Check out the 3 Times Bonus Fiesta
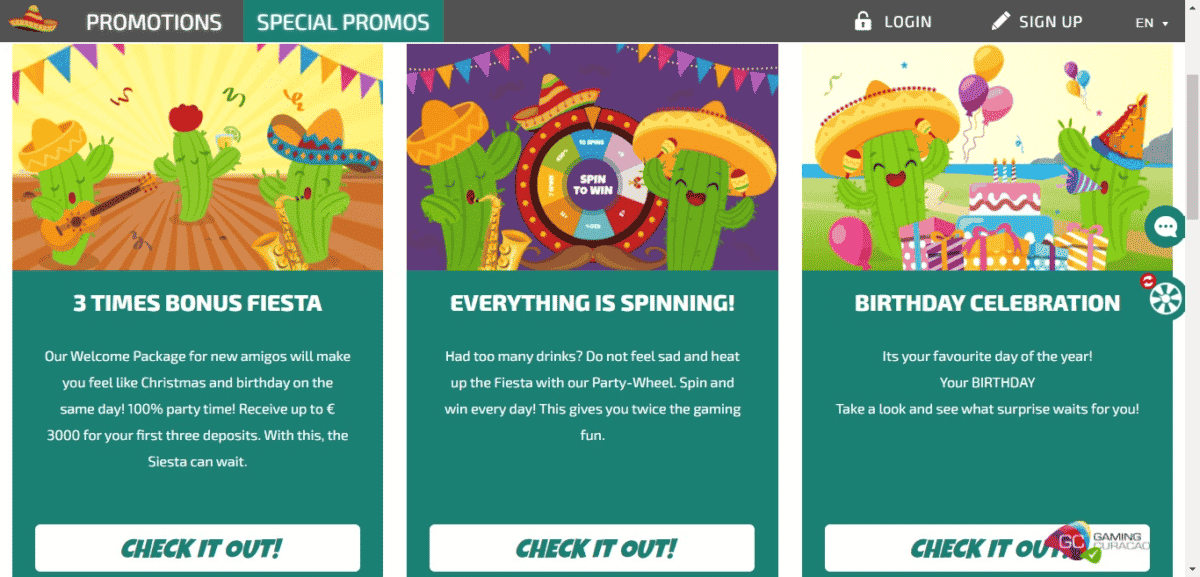Screen dimensions: 1200x577 click(198, 548)
